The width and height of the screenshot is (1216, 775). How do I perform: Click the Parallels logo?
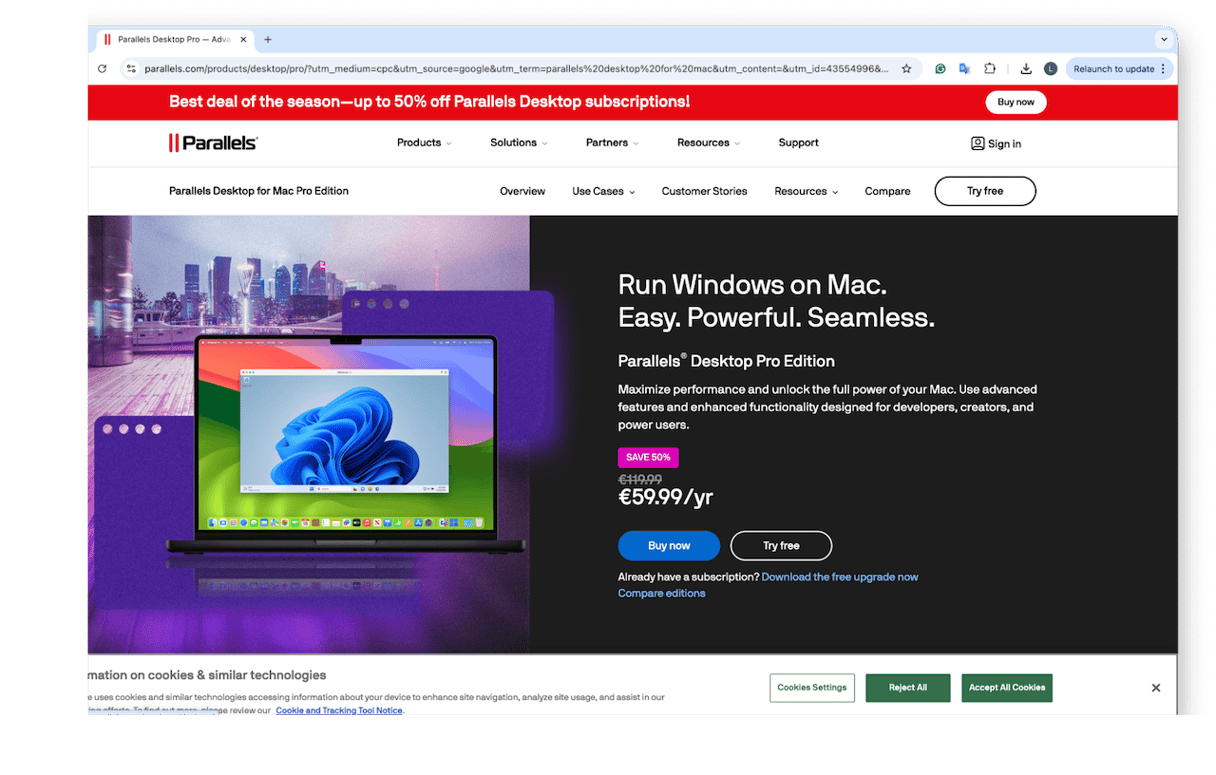pos(213,143)
